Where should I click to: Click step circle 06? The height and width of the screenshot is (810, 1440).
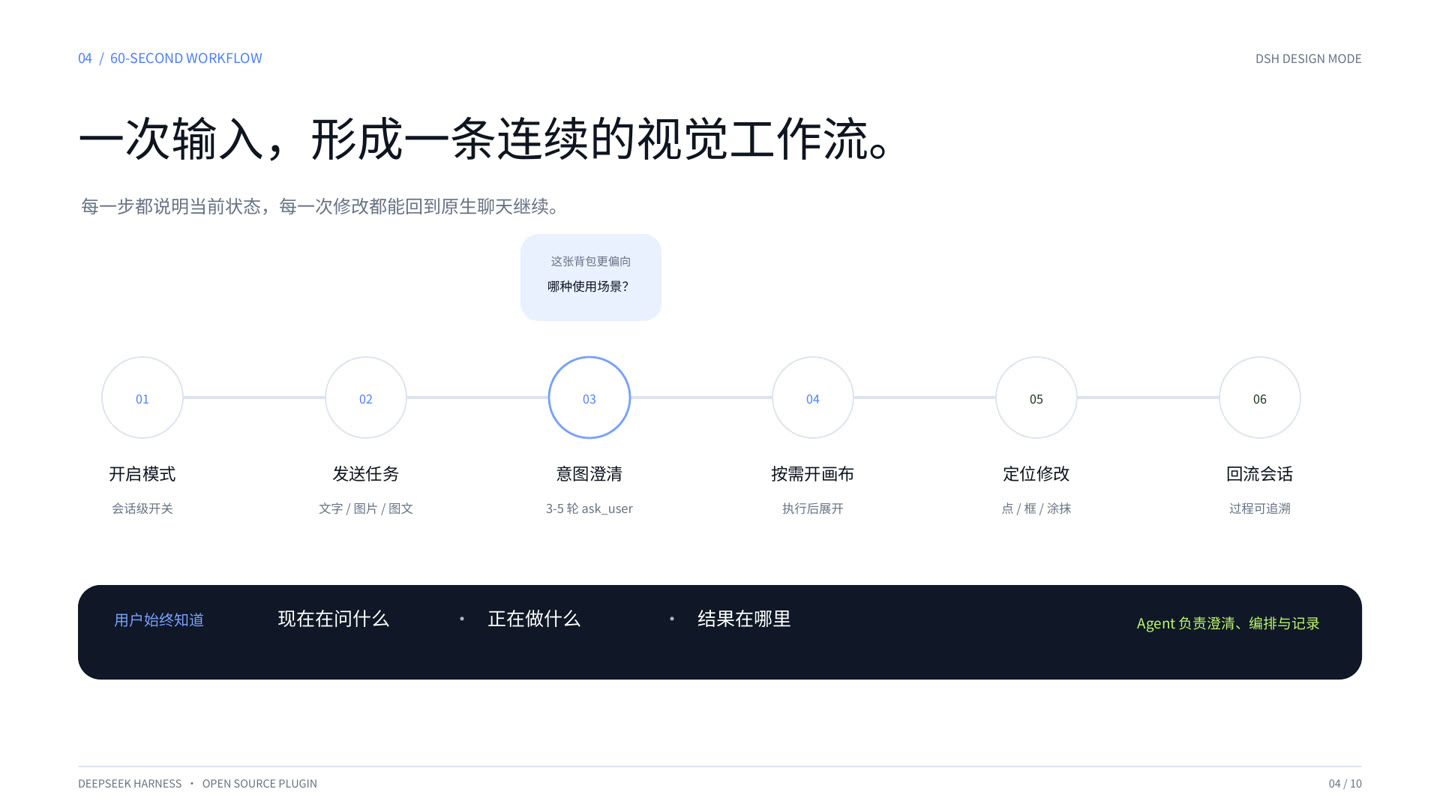pos(1260,398)
